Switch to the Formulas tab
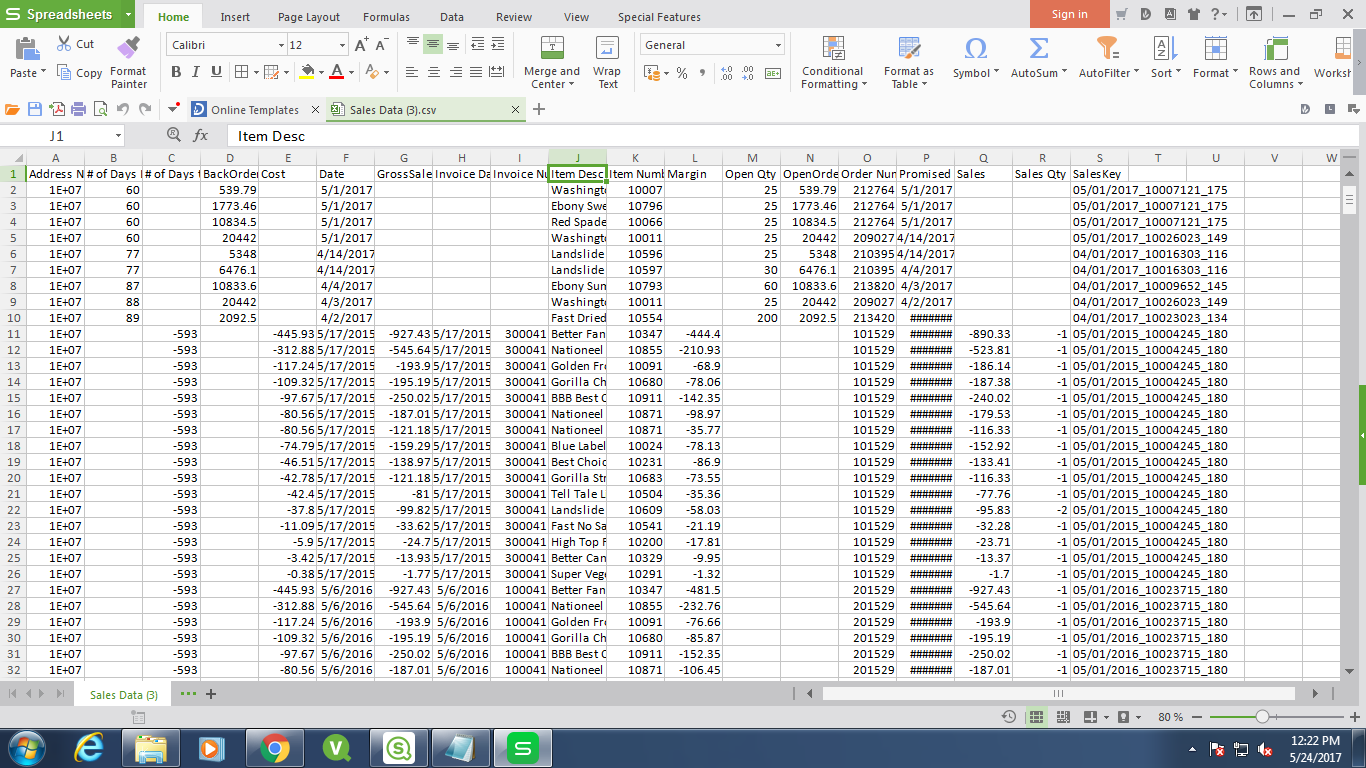 [386, 17]
